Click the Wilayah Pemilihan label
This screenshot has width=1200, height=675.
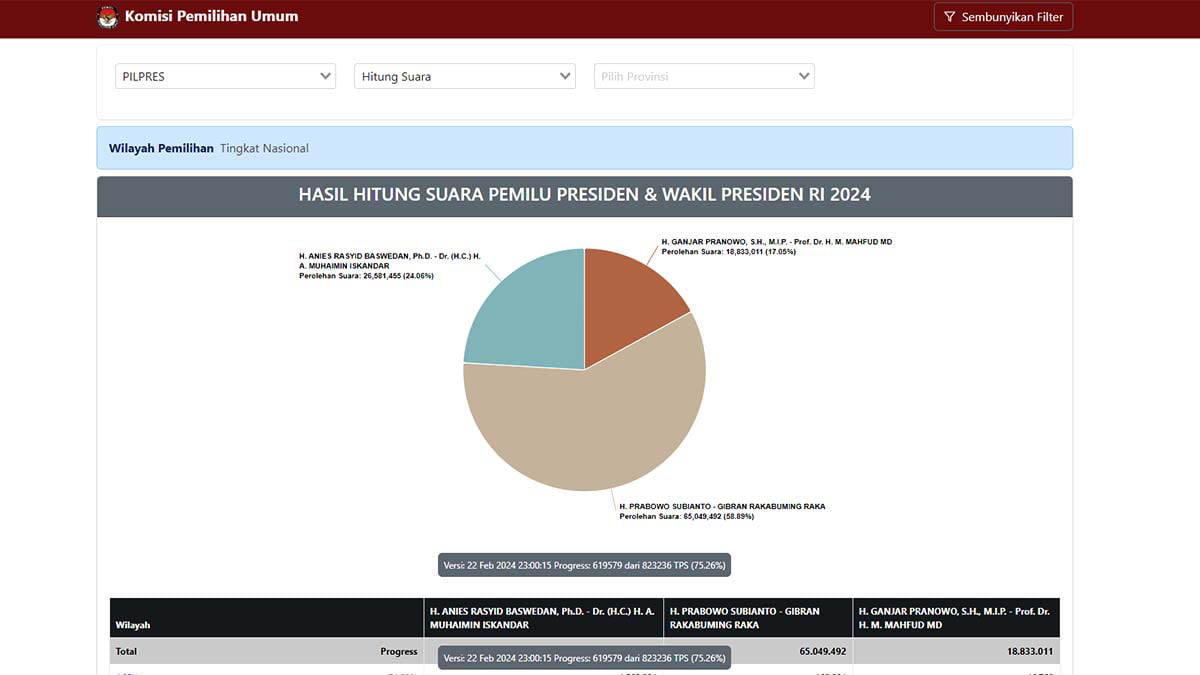(161, 148)
